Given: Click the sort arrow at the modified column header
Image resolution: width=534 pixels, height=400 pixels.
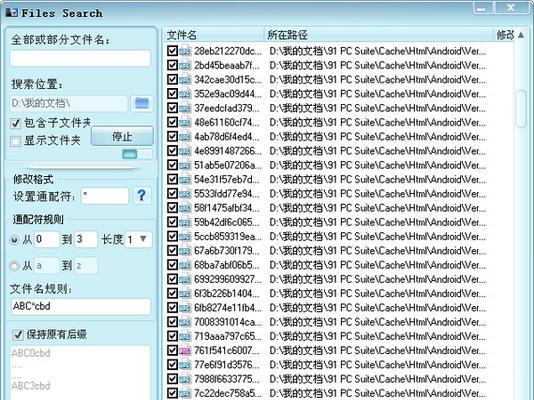Looking at the screenshot, I should tap(521, 35).
